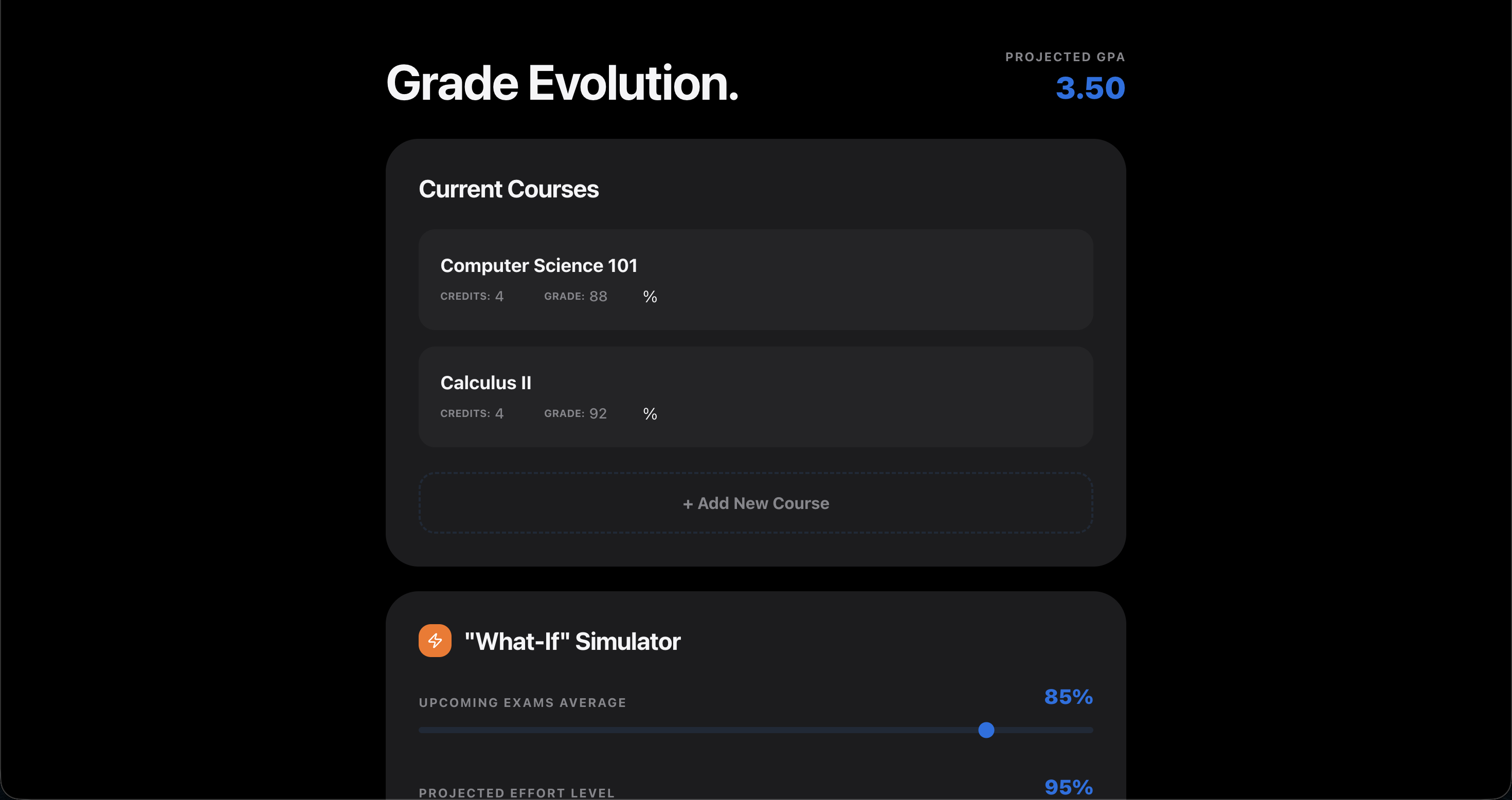This screenshot has width=1512, height=800.
Task: Click the Current Courses heading
Action: 508,189
